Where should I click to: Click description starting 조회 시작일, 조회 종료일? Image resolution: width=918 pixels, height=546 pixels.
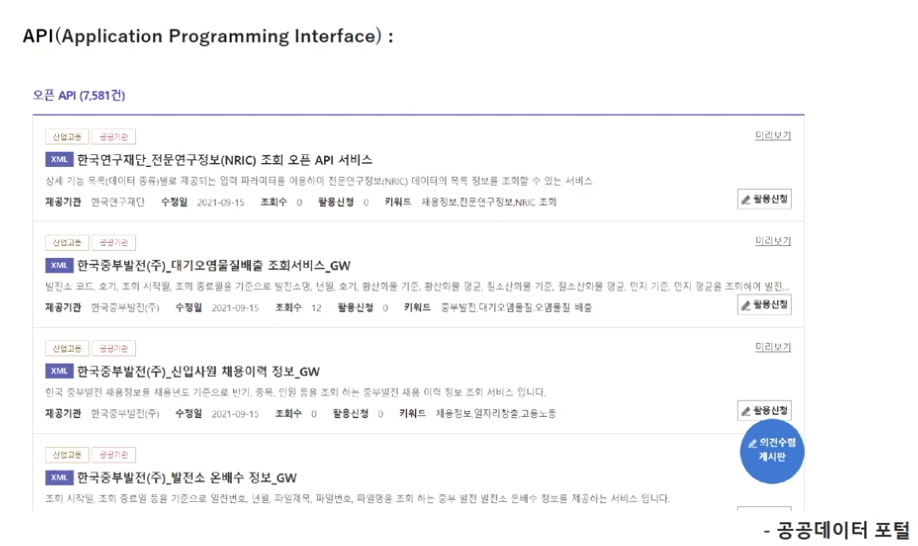tap(357, 499)
